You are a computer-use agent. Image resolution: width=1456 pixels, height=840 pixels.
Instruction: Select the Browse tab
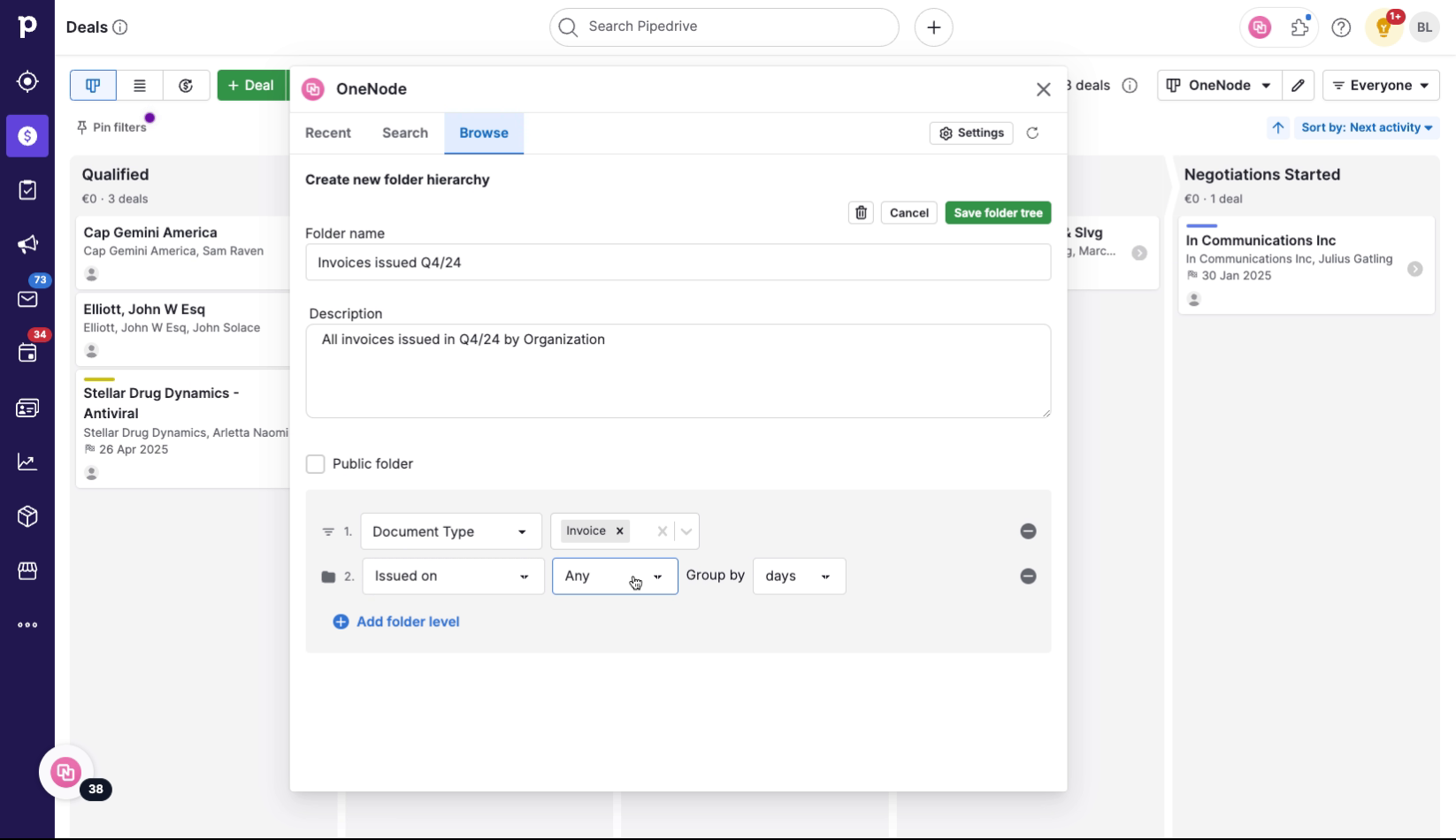[484, 134]
